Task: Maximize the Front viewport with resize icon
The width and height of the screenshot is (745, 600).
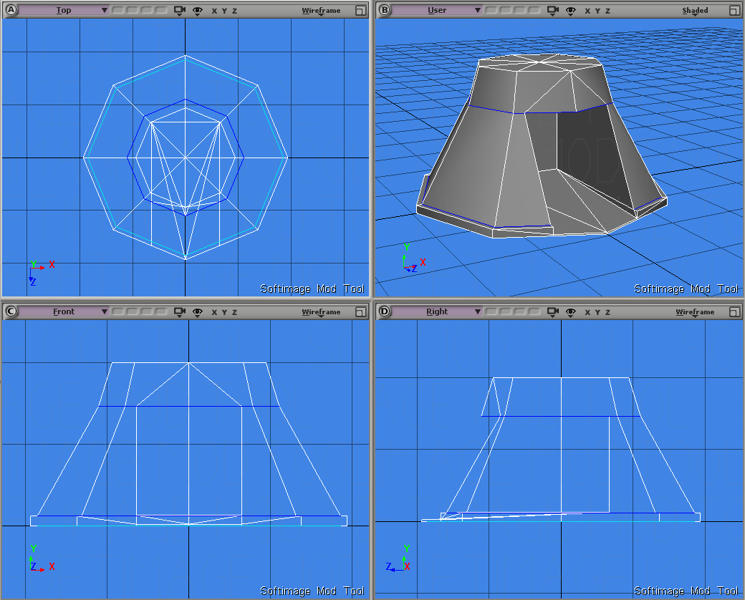Action: point(361,312)
